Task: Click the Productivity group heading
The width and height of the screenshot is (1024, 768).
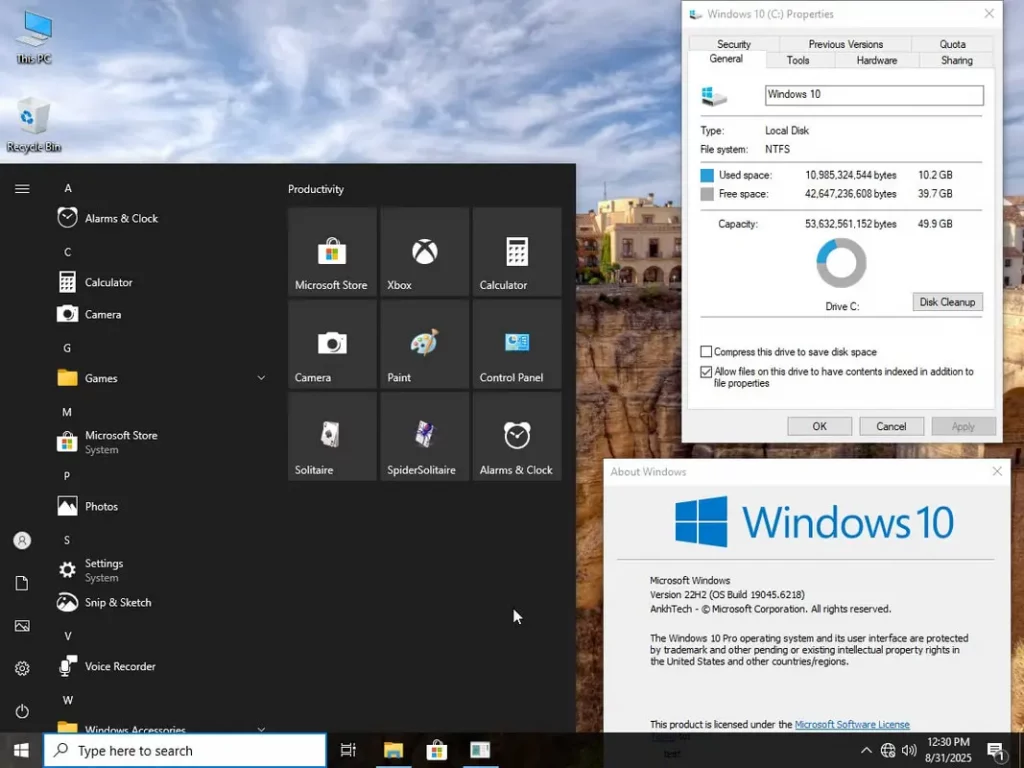Action: 315,189
